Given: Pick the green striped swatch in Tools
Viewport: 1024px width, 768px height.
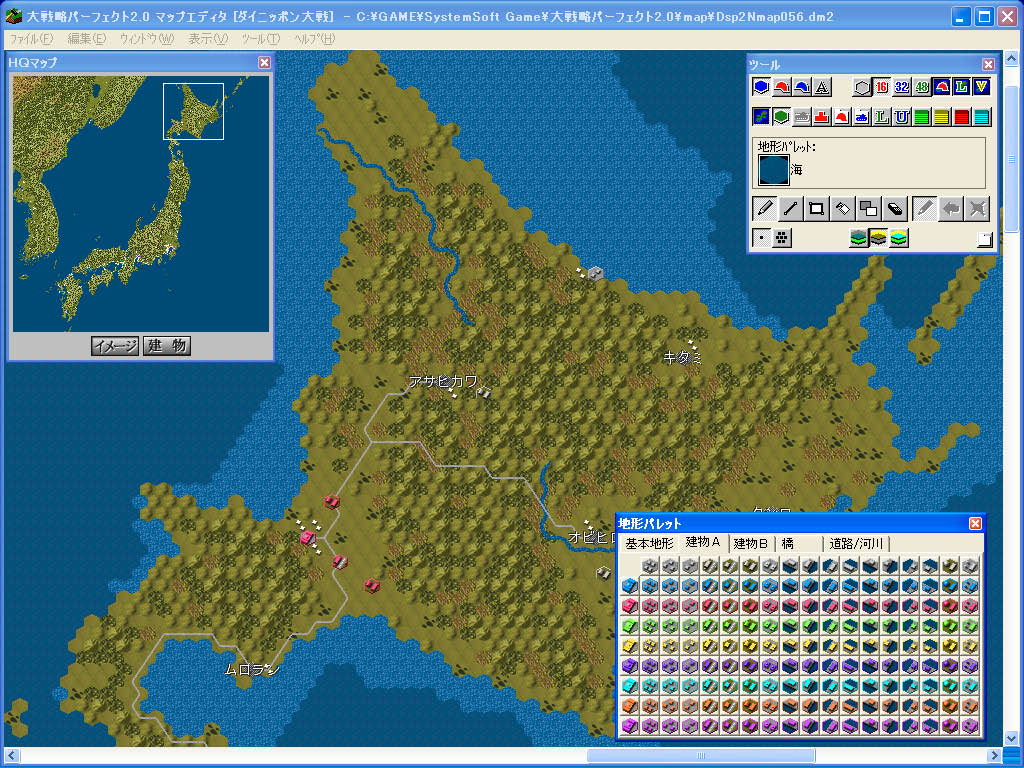Looking at the screenshot, I should coord(922,117).
